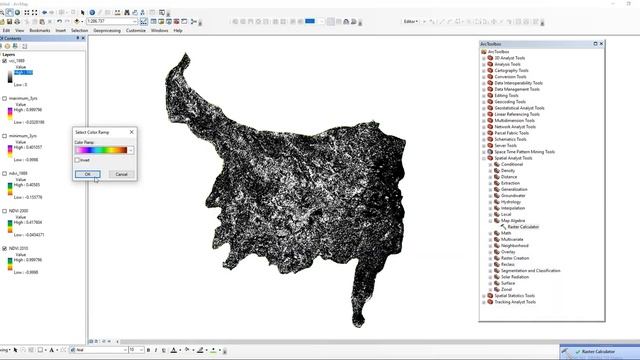Click Cancel in Select Color Ramp dialog
The image size is (640, 360).
[x=122, y=174]
